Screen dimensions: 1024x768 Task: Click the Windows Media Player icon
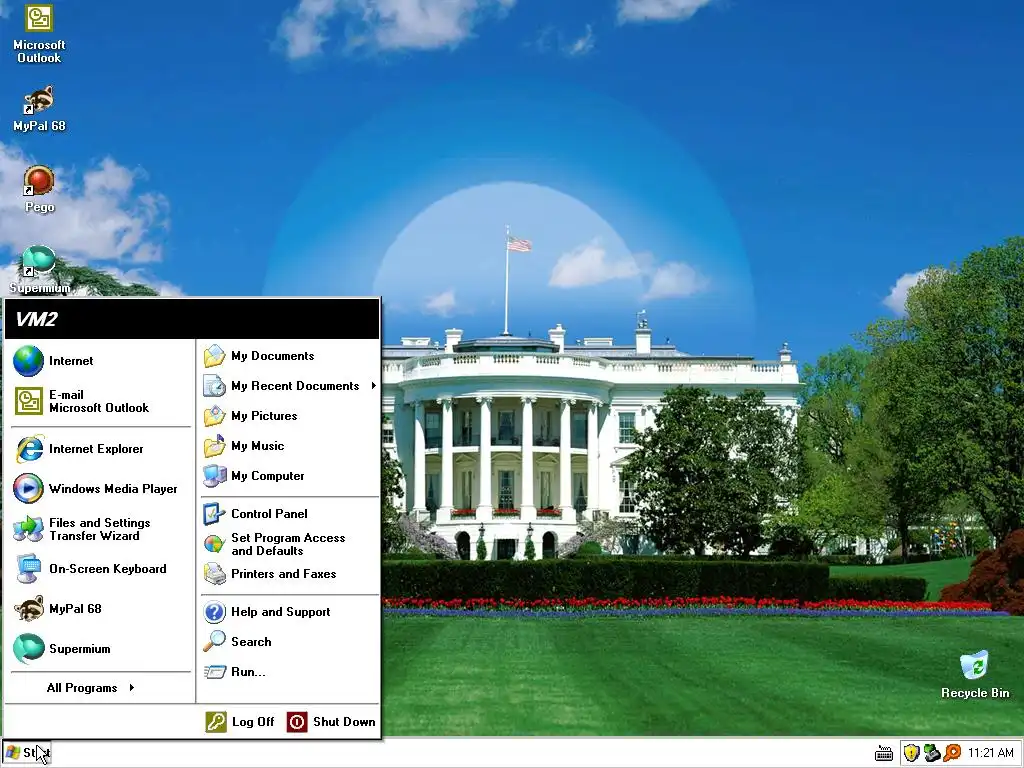(28, 488)
